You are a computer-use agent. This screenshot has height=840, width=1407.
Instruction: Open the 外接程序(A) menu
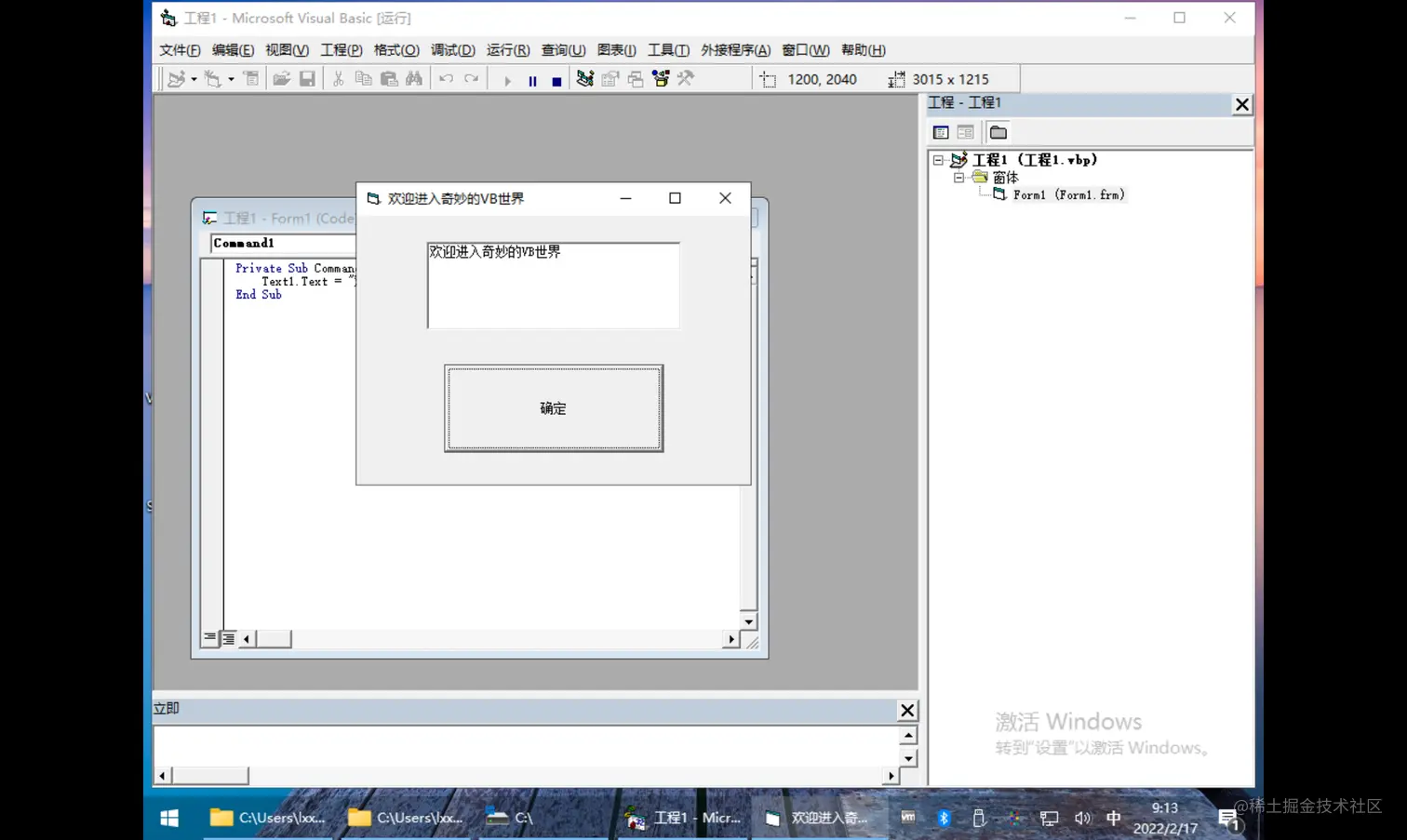click(x=735, y=50)
